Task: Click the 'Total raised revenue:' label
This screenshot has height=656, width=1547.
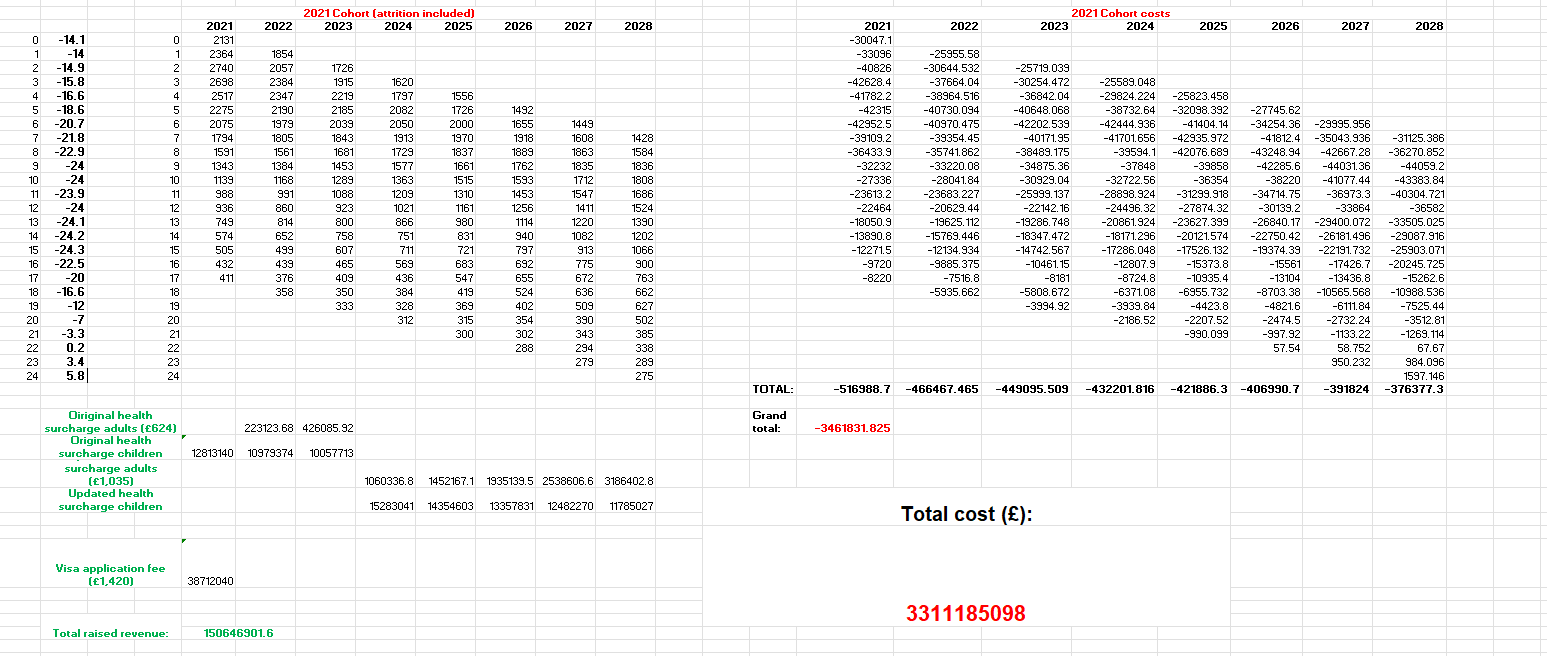Action: [x=111, y=633]
